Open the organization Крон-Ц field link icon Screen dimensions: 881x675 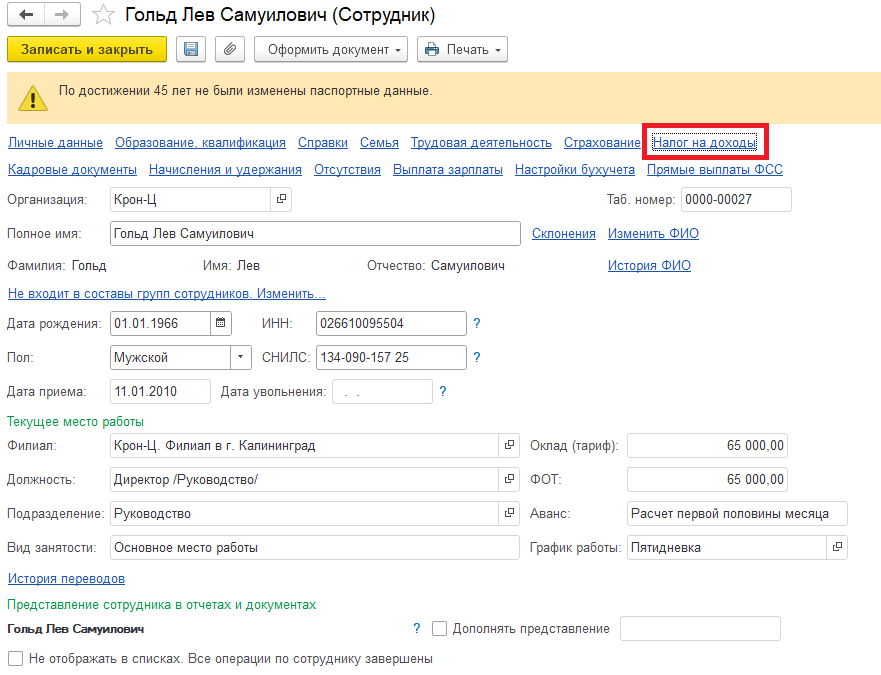click(x=281, y=200)
